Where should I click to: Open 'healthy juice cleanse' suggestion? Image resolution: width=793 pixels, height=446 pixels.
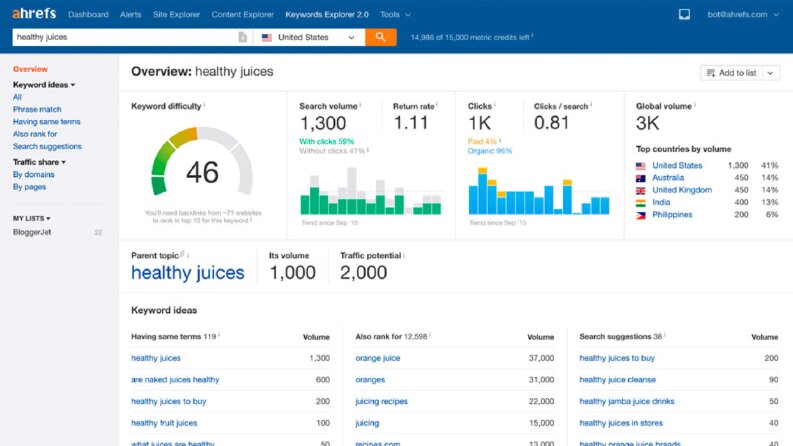[x=617, y=380]
